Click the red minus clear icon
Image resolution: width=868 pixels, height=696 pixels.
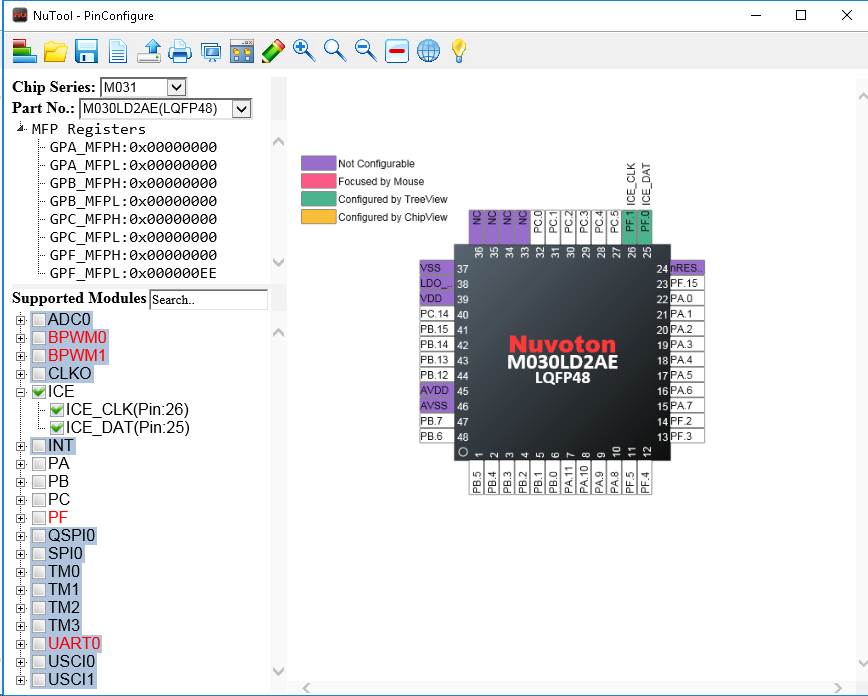coord(397,51)
